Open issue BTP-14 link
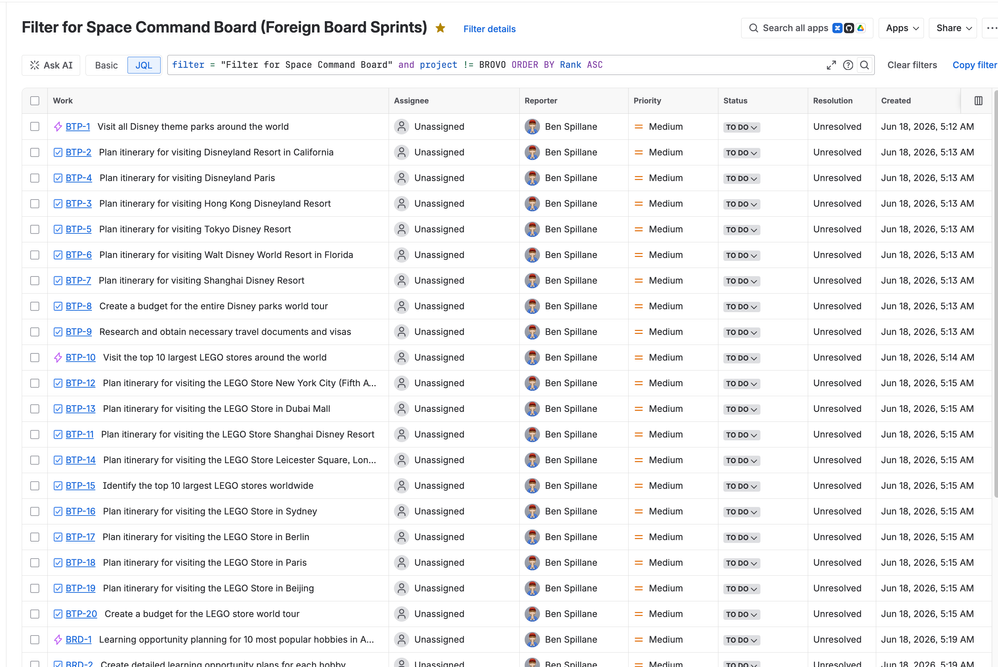The height and width of the screenshot is (667, 998). pos(80,460)
